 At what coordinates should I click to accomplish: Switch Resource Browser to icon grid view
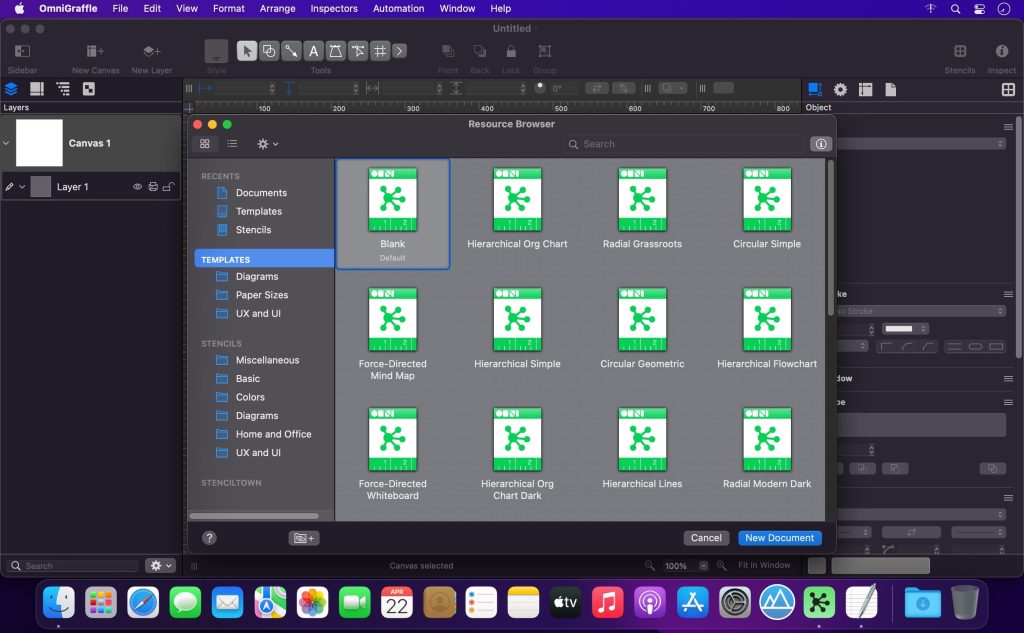pos(205,144)
